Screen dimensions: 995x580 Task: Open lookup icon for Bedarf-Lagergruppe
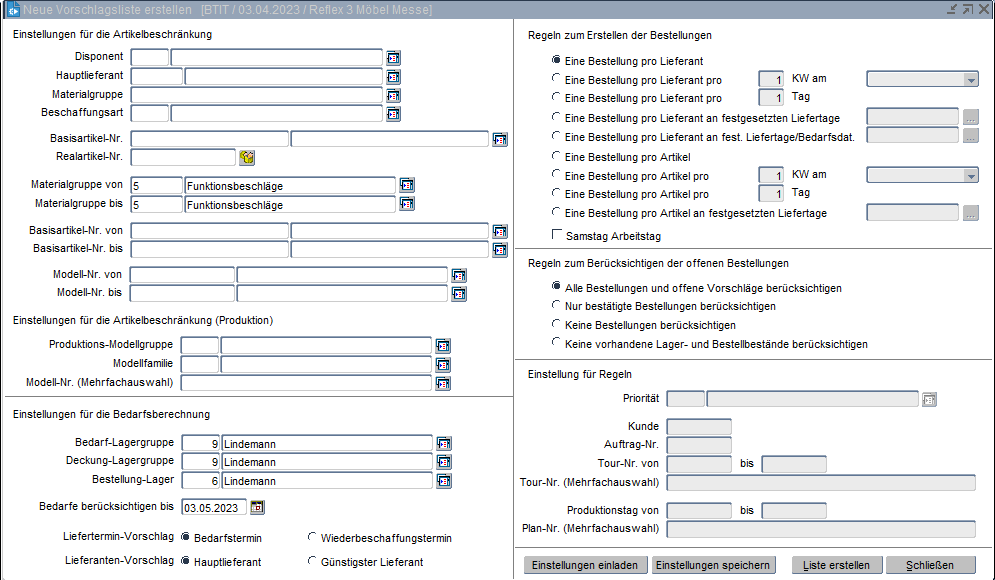(444, 443)
